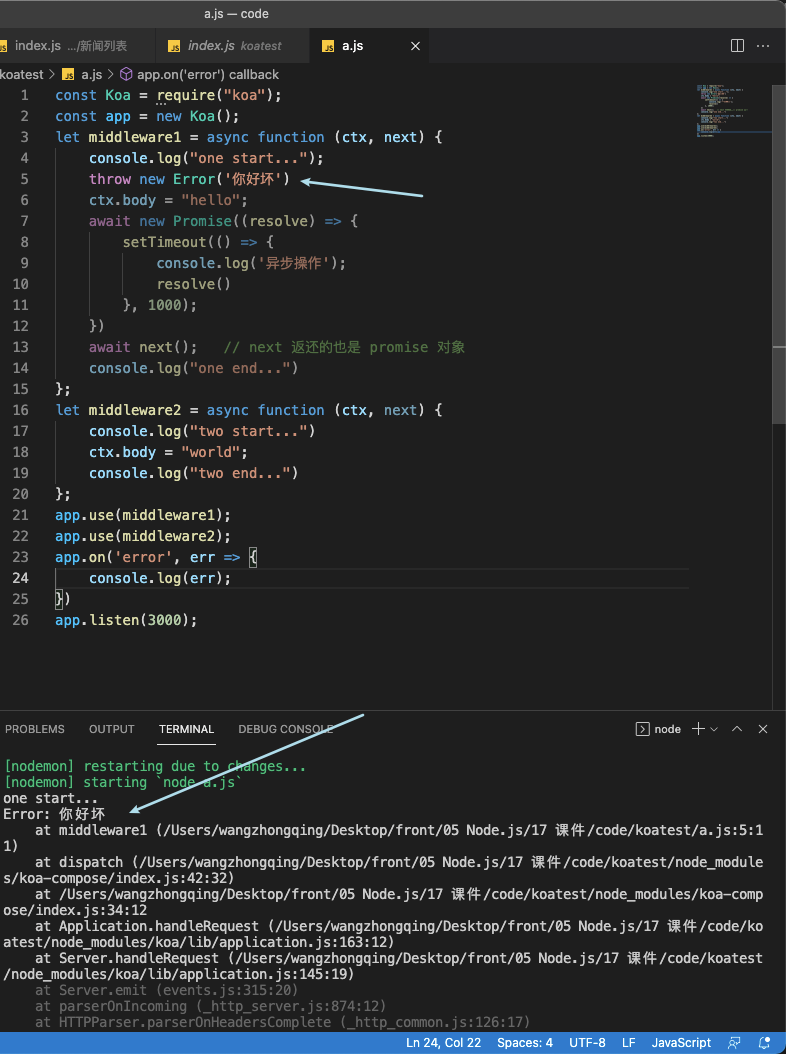Open the launch profile dropdown chevron
The width and height of the screenshot is (786, 1054).
(714, 729)
